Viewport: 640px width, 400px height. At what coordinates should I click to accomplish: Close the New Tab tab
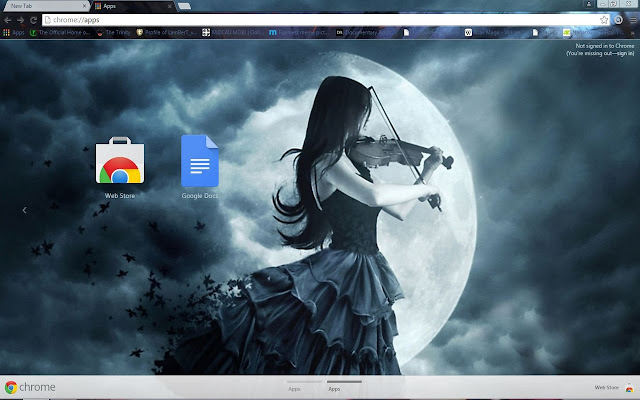[x=84, y=6]
